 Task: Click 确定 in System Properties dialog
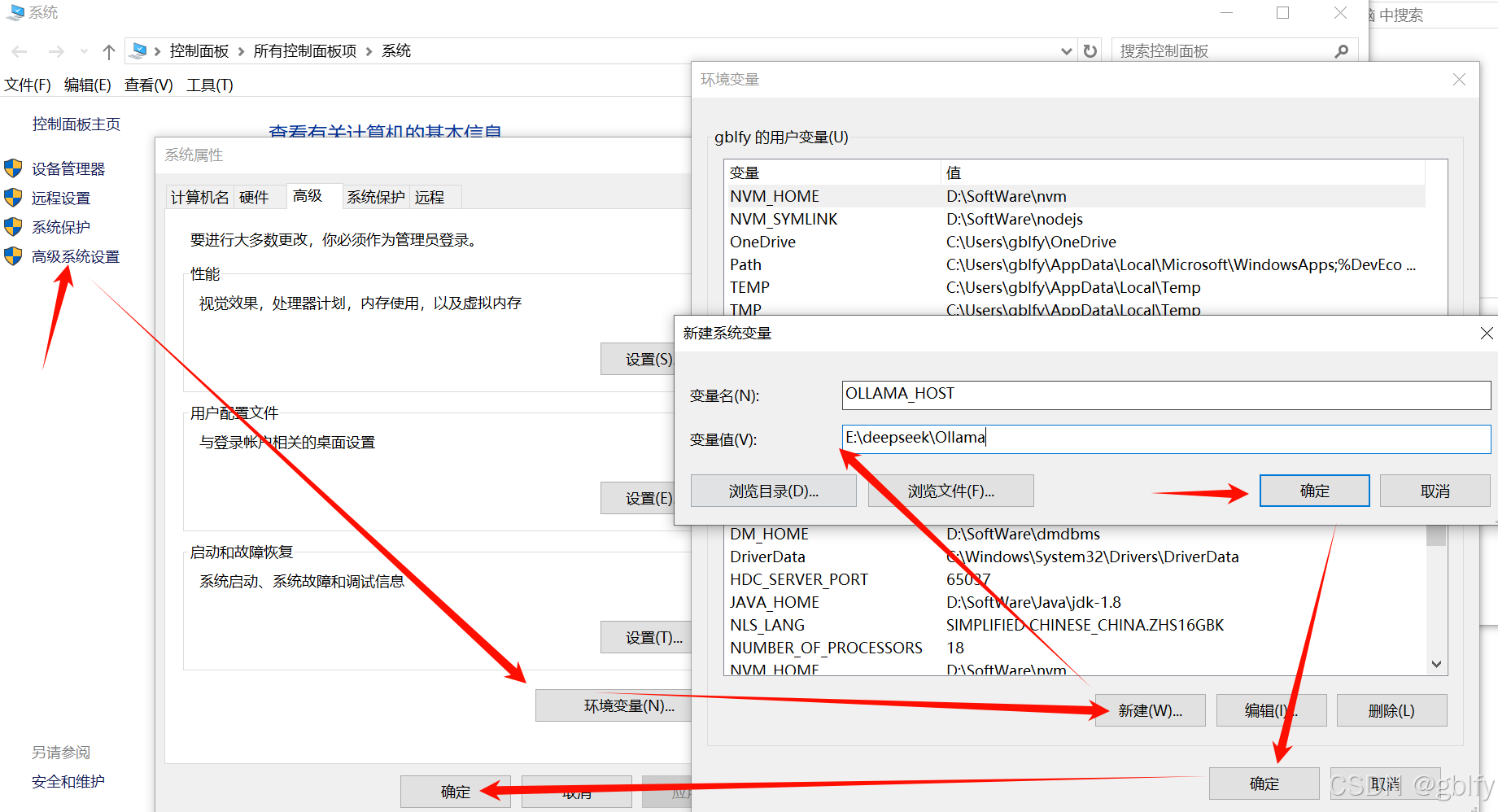(456, 791)
